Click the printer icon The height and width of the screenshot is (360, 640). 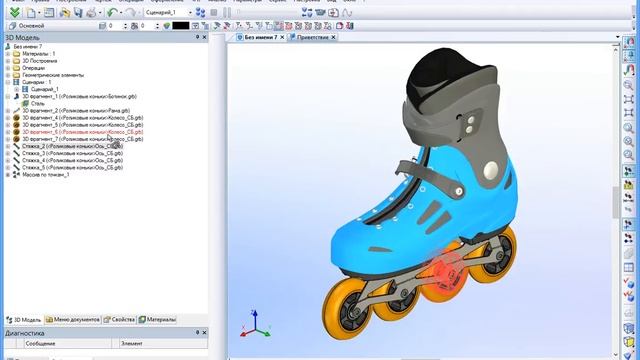coord(91,13)
